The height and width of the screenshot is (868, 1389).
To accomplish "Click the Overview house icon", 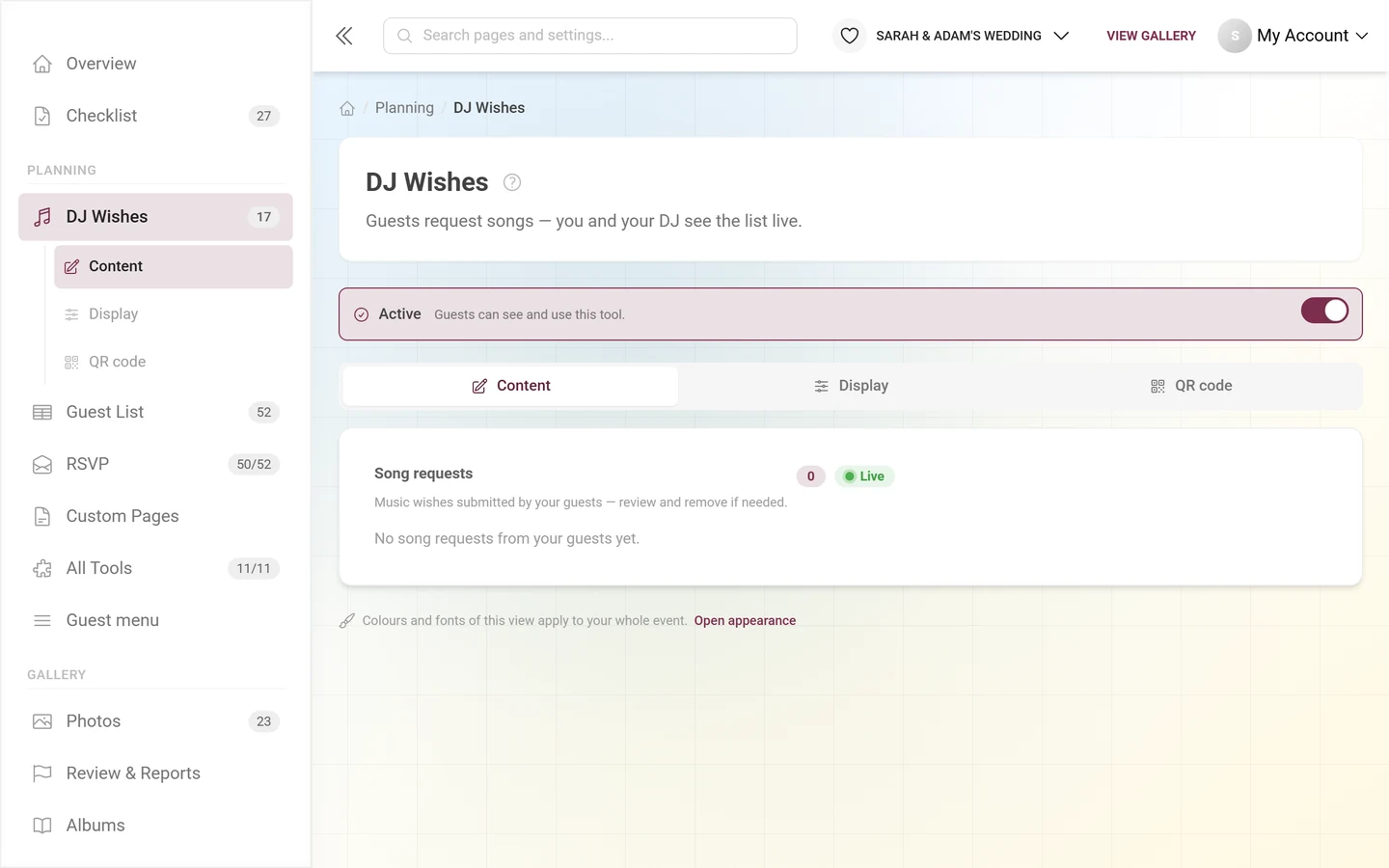I will coord(42,64).
